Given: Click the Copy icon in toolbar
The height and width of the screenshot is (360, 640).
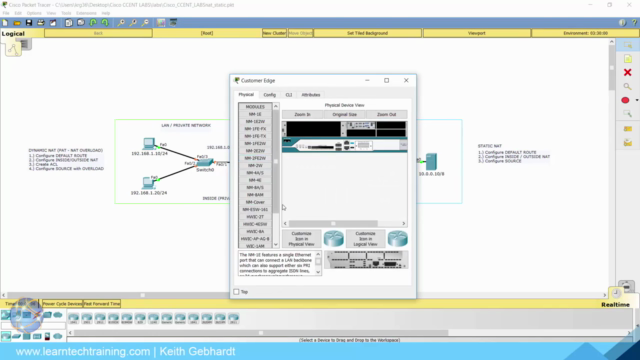Looking at the screenshot, I should (69, 23).
